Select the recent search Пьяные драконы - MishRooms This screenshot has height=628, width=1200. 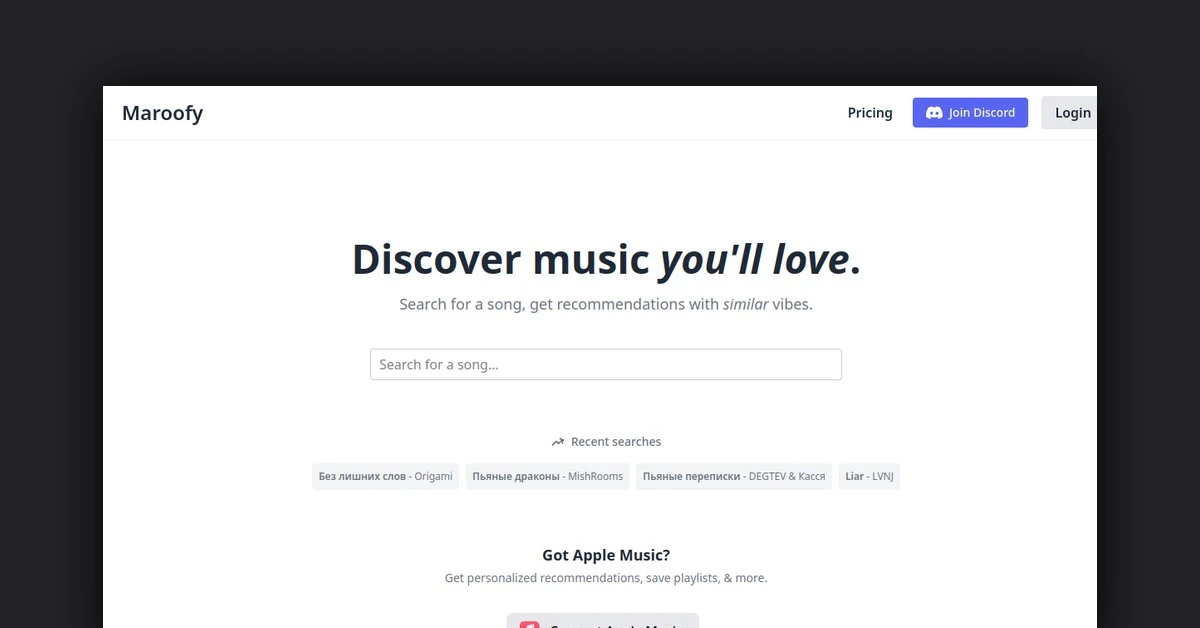pyautogui.click(x=547, y=476)
